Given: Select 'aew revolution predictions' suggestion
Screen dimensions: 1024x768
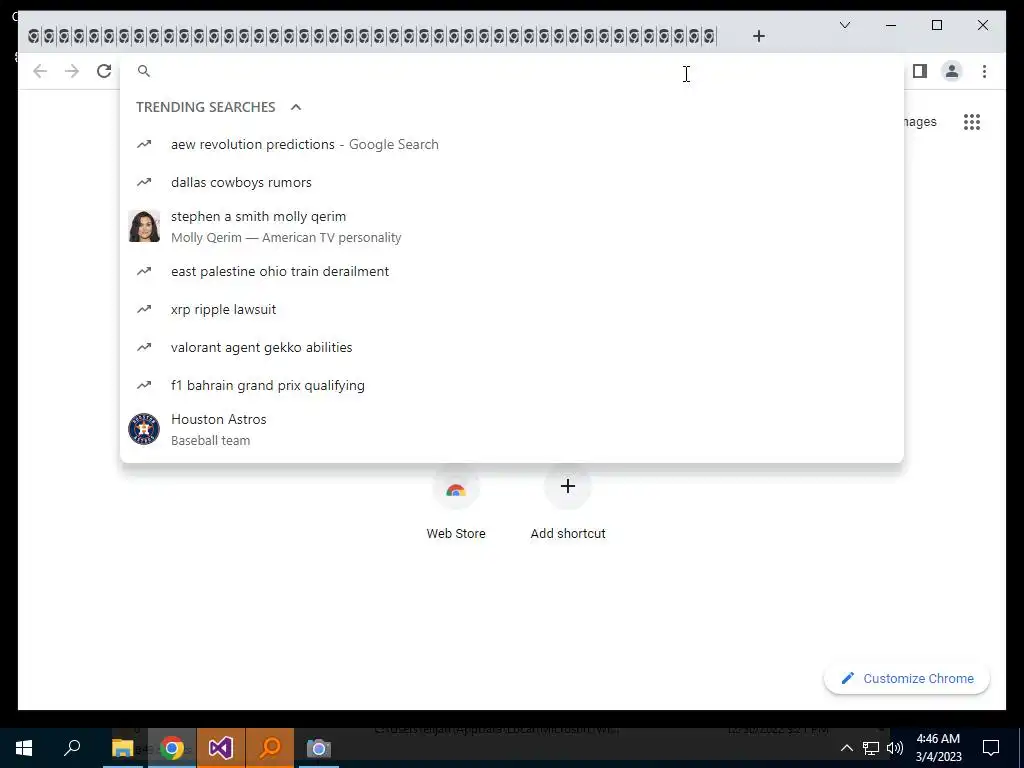Looking at the screenshot, I should (512, 144).
